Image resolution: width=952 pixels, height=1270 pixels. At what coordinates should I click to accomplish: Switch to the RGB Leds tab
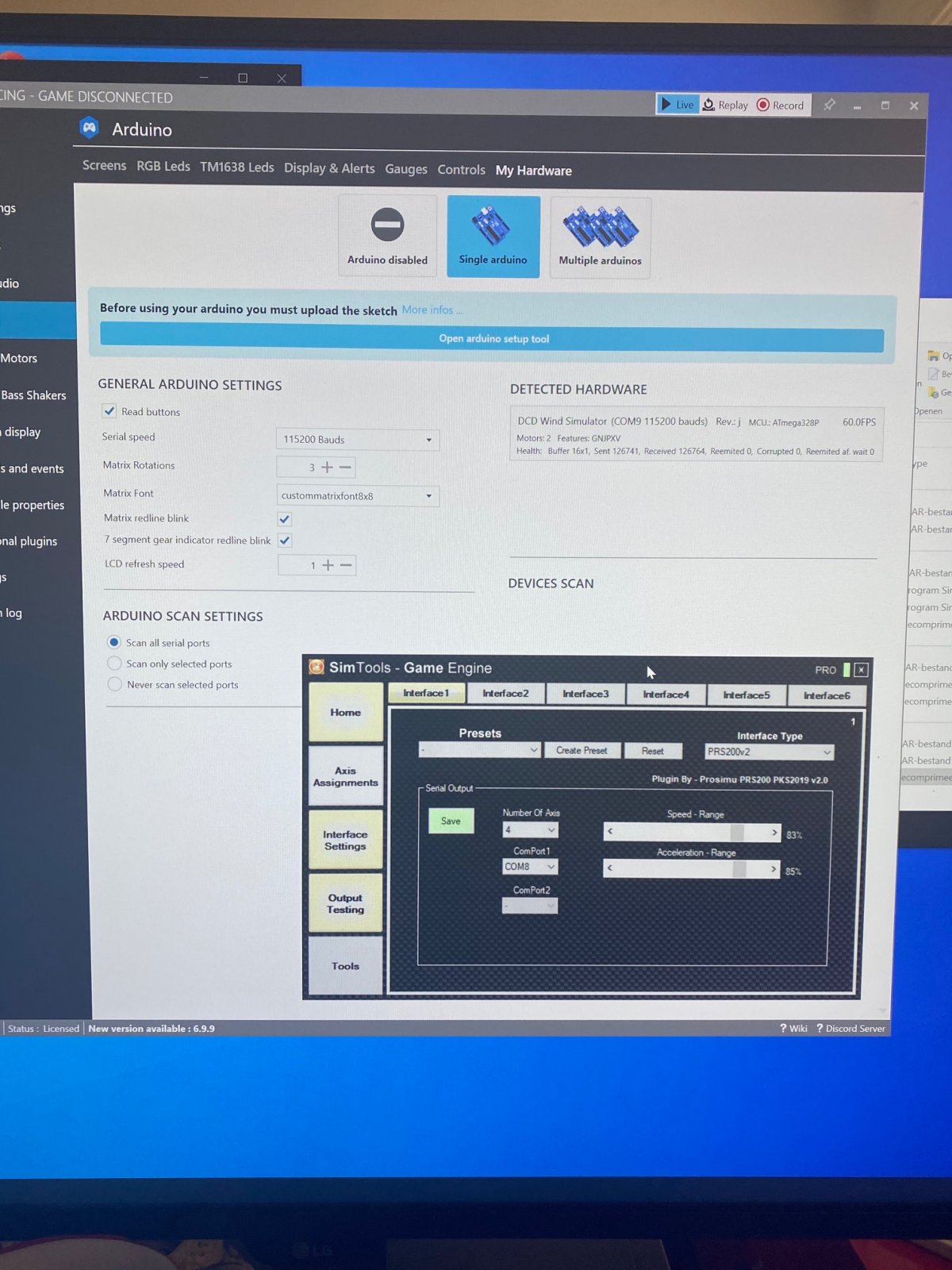(x=163, y=166)
